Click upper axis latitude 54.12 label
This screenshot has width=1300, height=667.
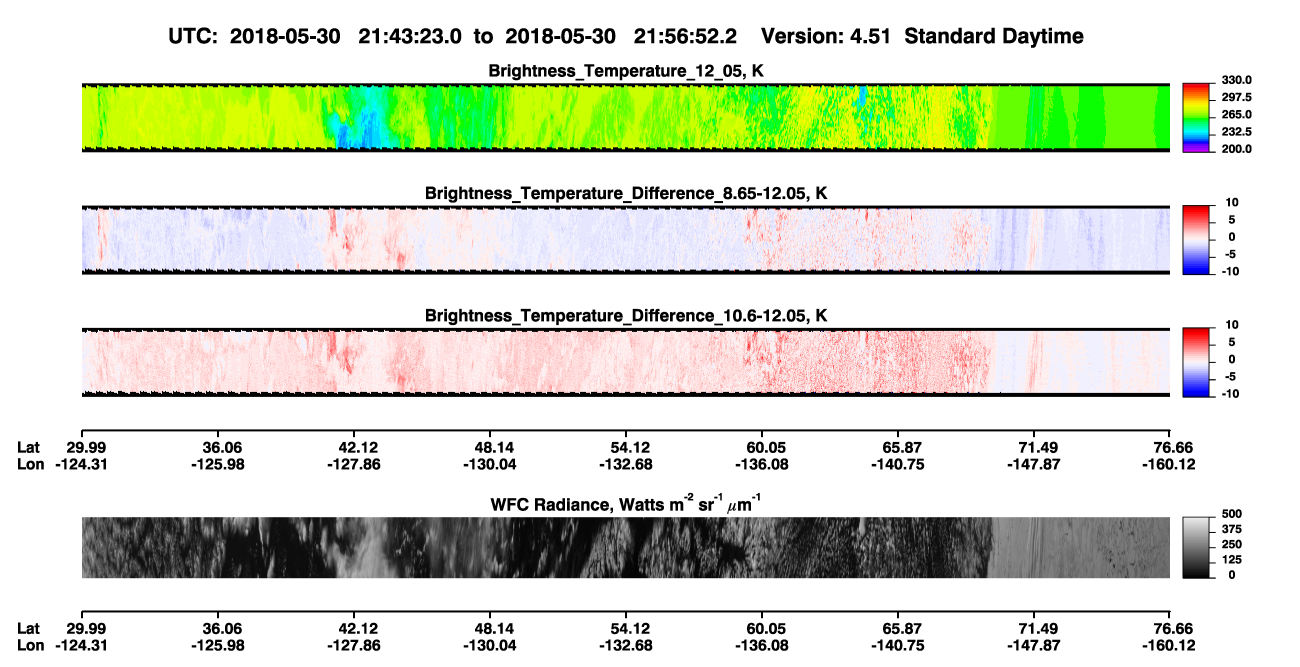[x=626, y=447]
